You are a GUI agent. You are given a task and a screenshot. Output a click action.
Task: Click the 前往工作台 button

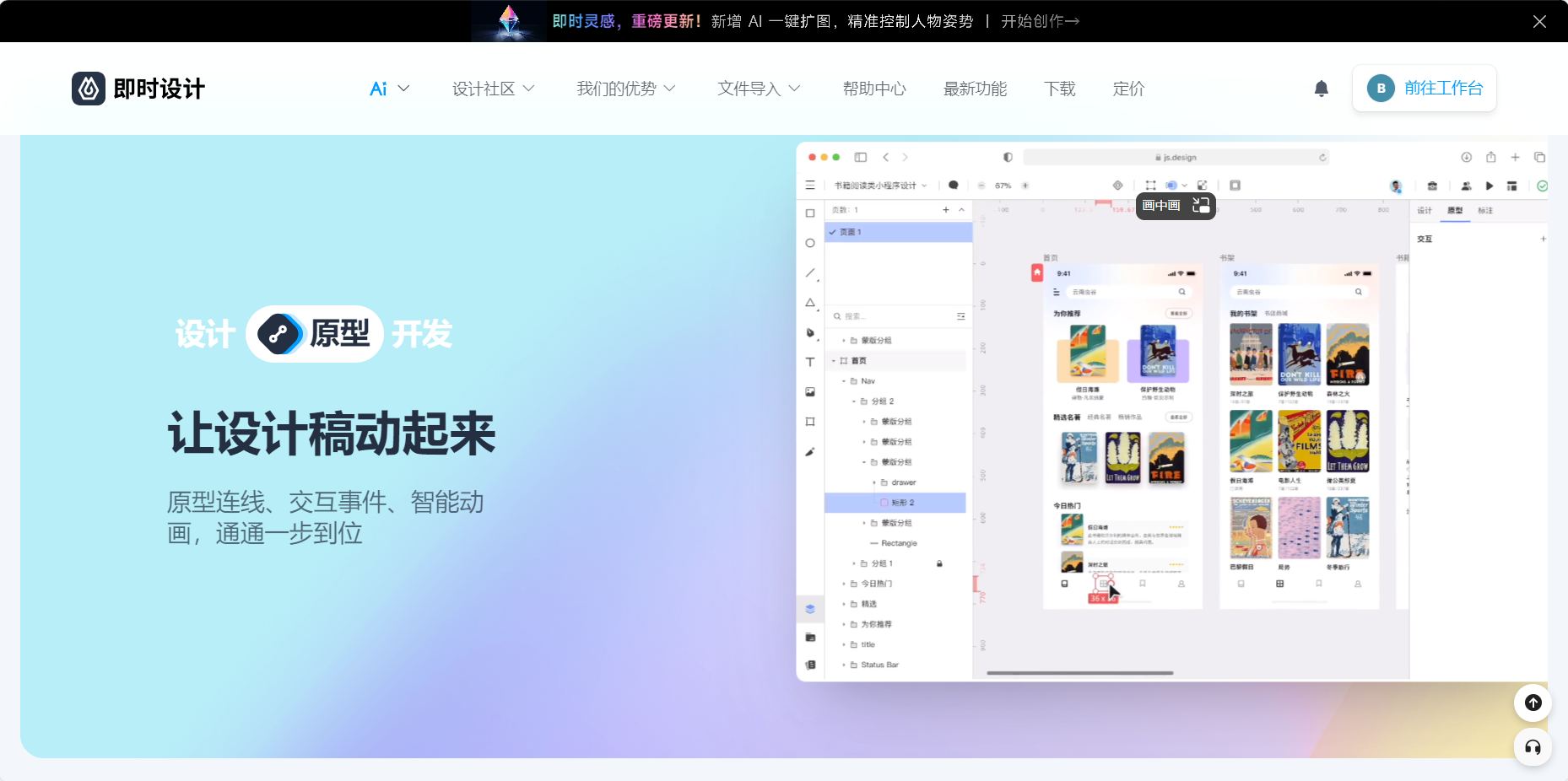[1425, 88]
